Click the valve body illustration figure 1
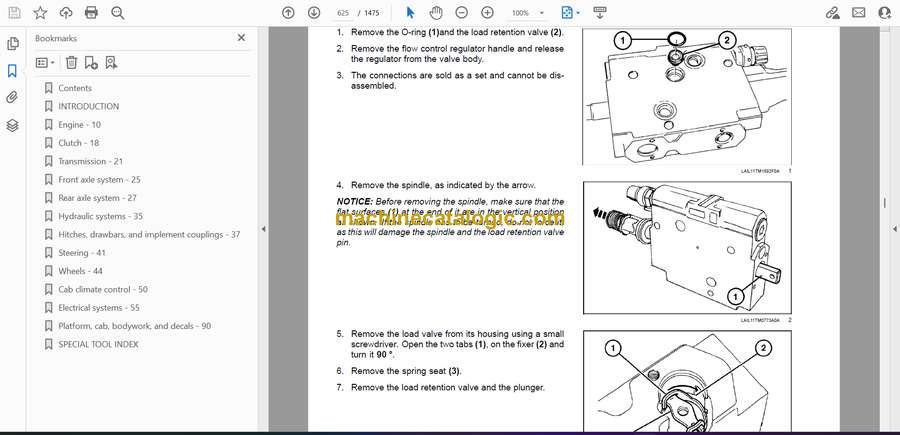This screenshot has width=900, height=435. (x=686, y=96)
